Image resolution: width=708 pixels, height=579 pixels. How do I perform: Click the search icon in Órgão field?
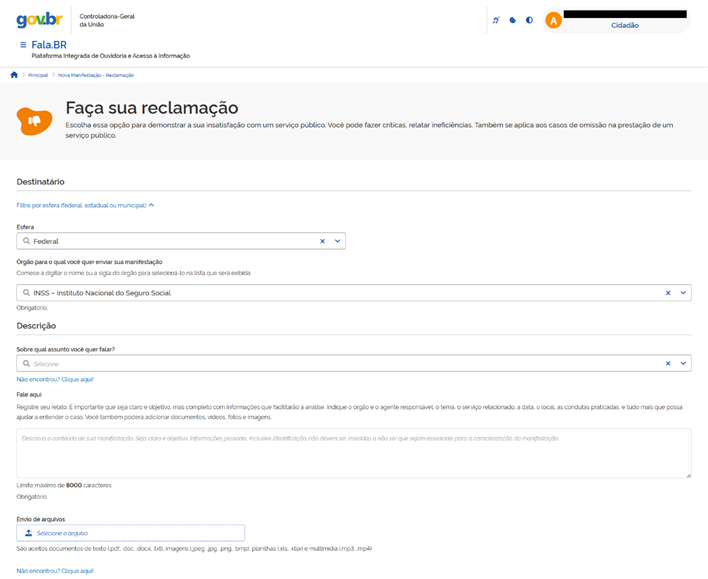26,293
